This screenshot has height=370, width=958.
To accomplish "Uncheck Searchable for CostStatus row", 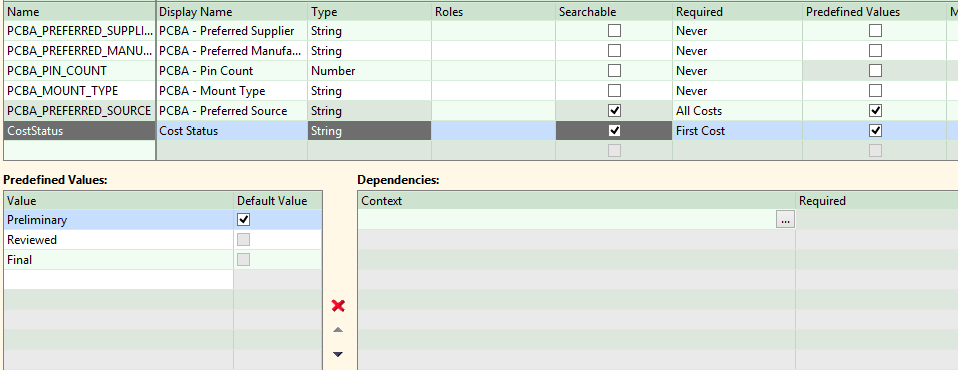I will click(615, 131).
